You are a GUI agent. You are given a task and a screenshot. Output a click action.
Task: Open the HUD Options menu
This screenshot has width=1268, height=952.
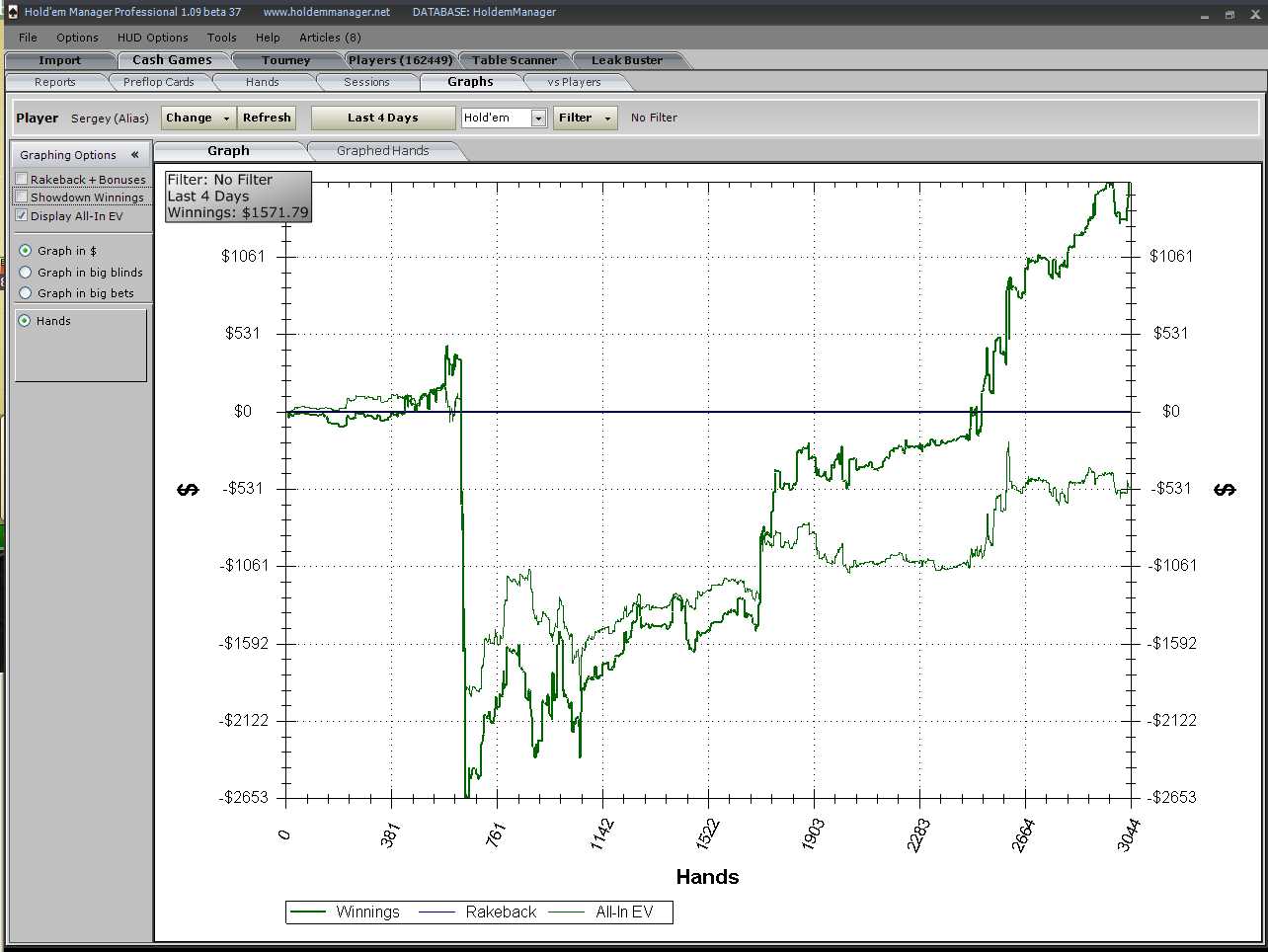152,38
